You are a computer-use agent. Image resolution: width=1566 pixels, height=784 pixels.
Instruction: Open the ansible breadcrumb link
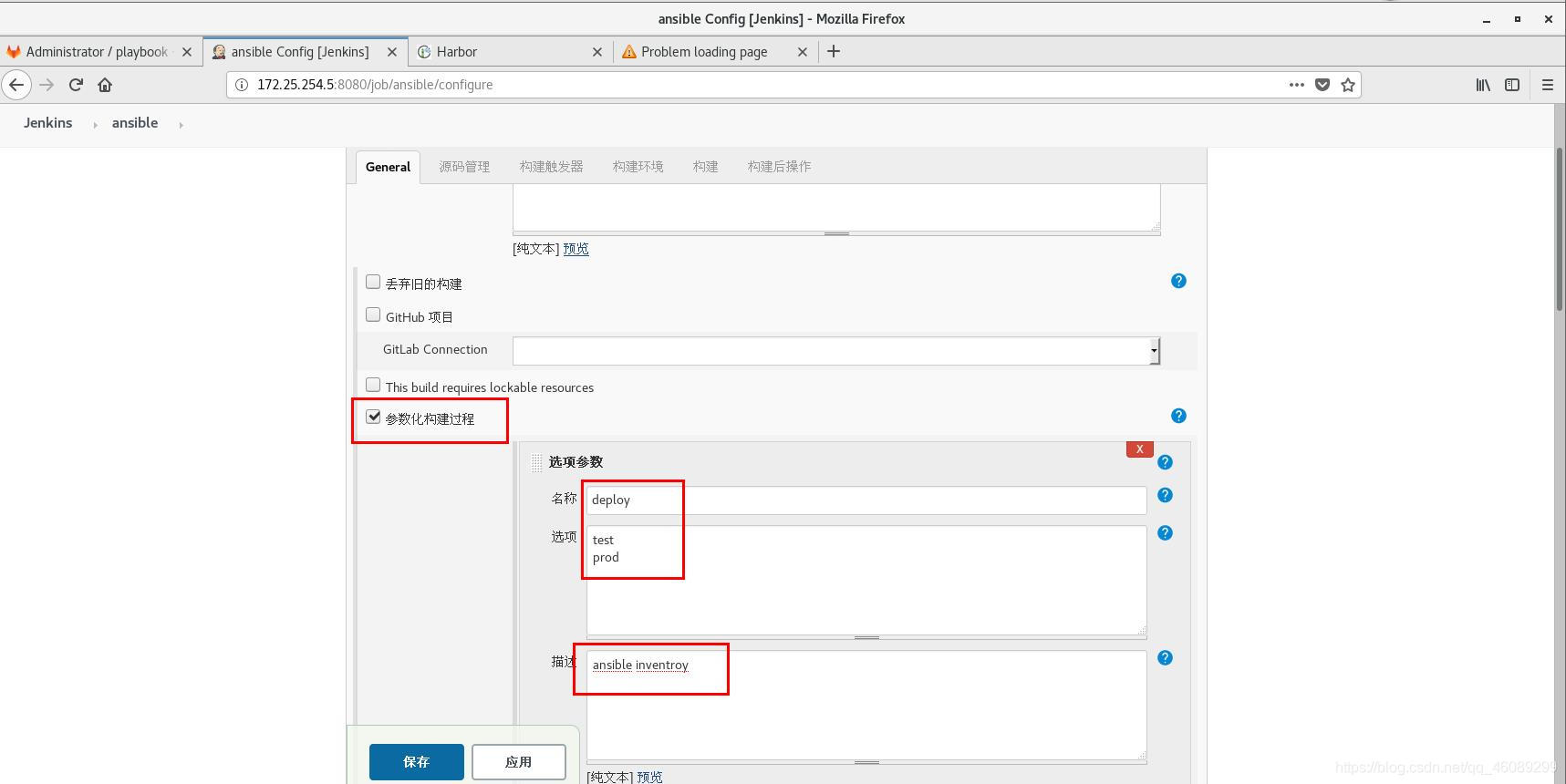pyautogui.click(x=135, y=123)
